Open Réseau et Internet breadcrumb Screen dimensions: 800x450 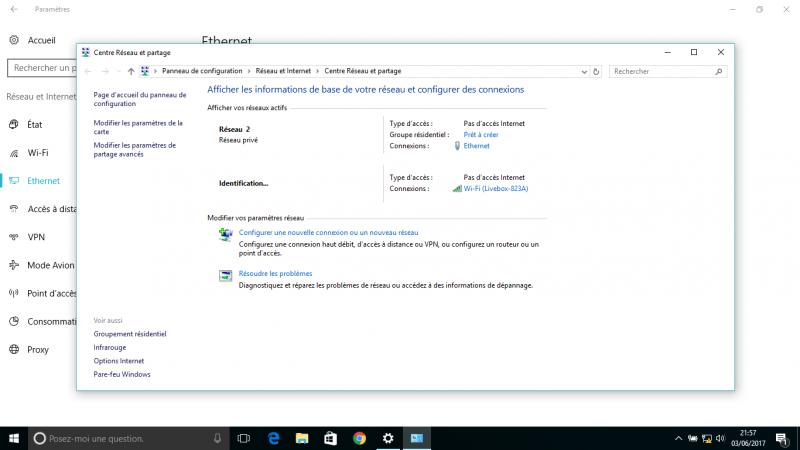(283, 71)
